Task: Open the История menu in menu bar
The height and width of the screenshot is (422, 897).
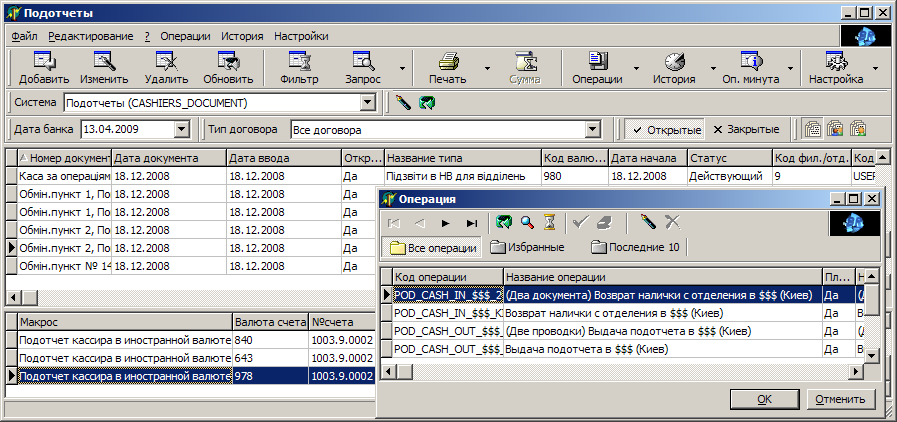Action: point(243,36)
